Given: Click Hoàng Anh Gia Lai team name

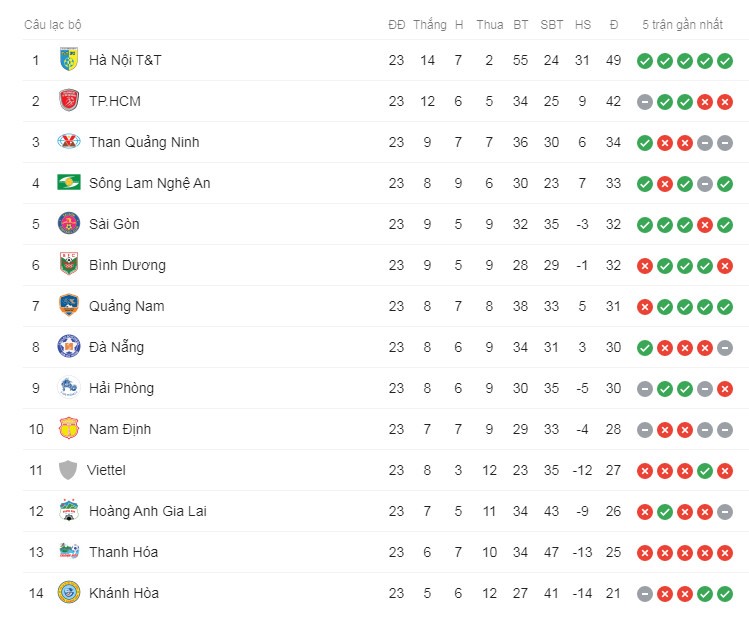Looking at the screenshot, I should coord(148,511).
